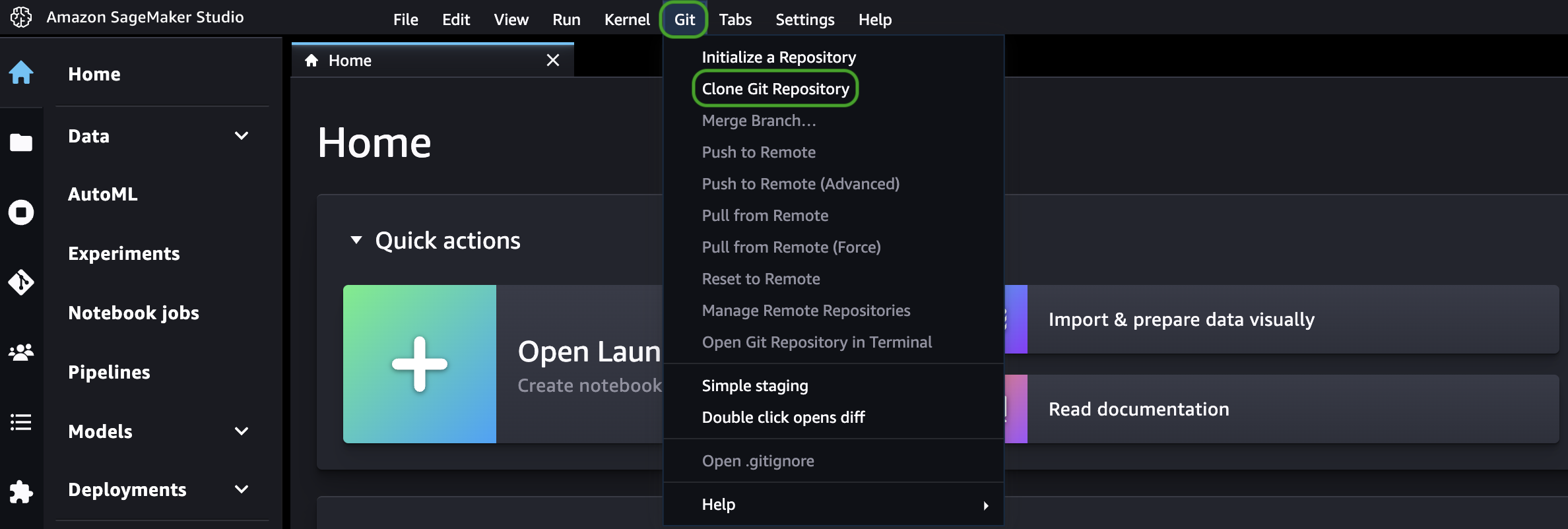Click the house icon in Home tab

point(311,61)
